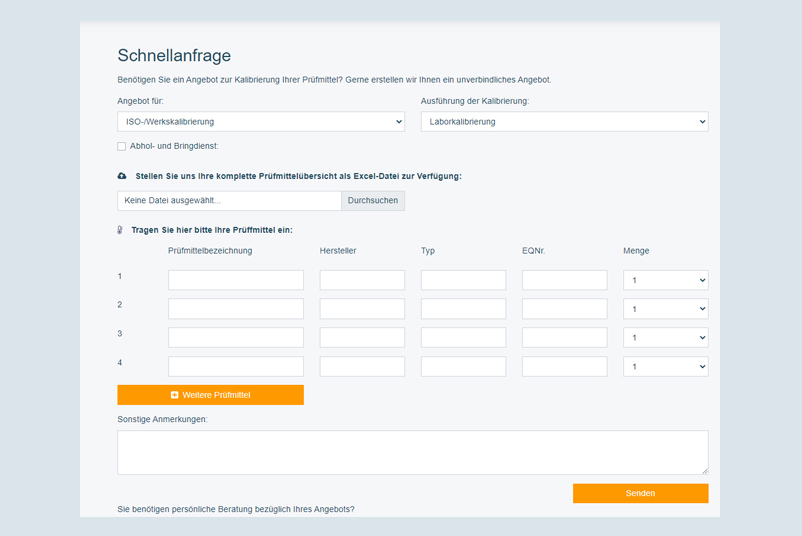The image size is (802, 536).
Task: Click the Schnellanfrage heading
Action: pyautogui.click(x=174, y=55)
